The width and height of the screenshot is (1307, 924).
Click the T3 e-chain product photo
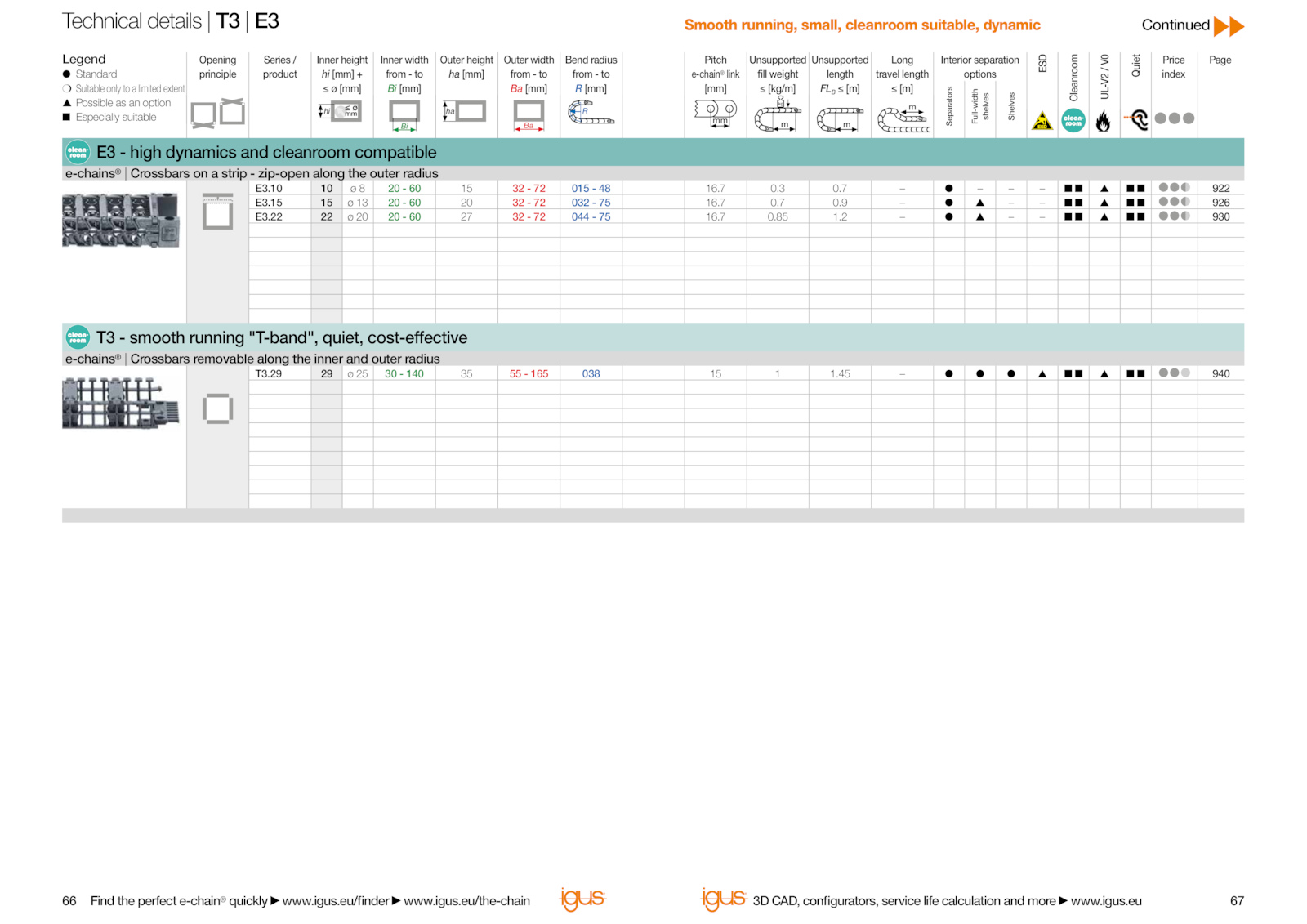tap(121, 403)
